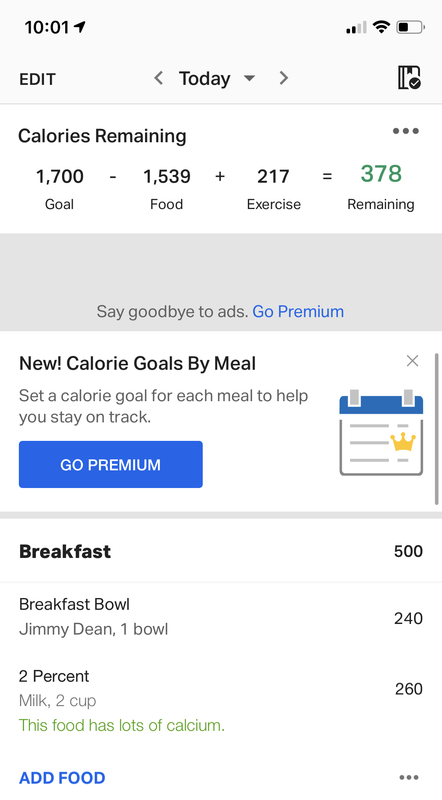Dismiss the Calorie Goals By Meal card

(412, 361)
